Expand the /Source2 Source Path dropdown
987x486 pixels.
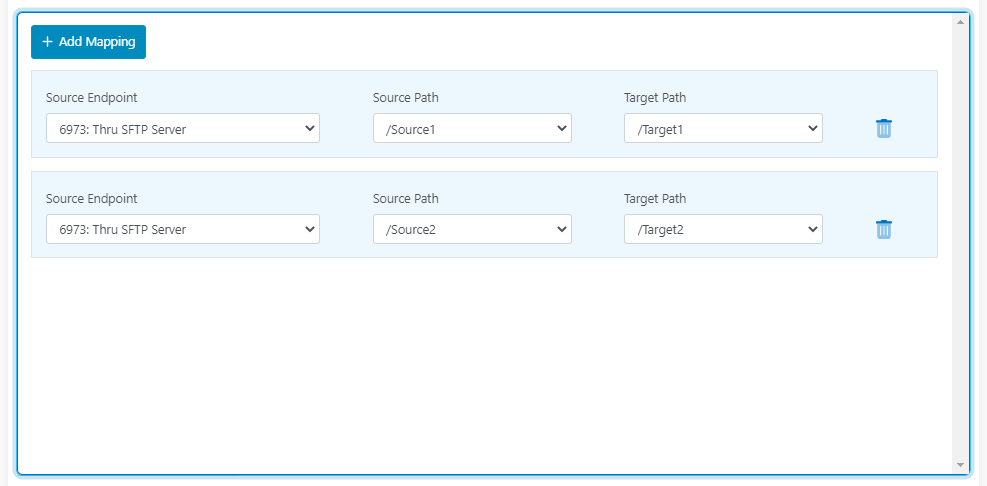(471, 229)
